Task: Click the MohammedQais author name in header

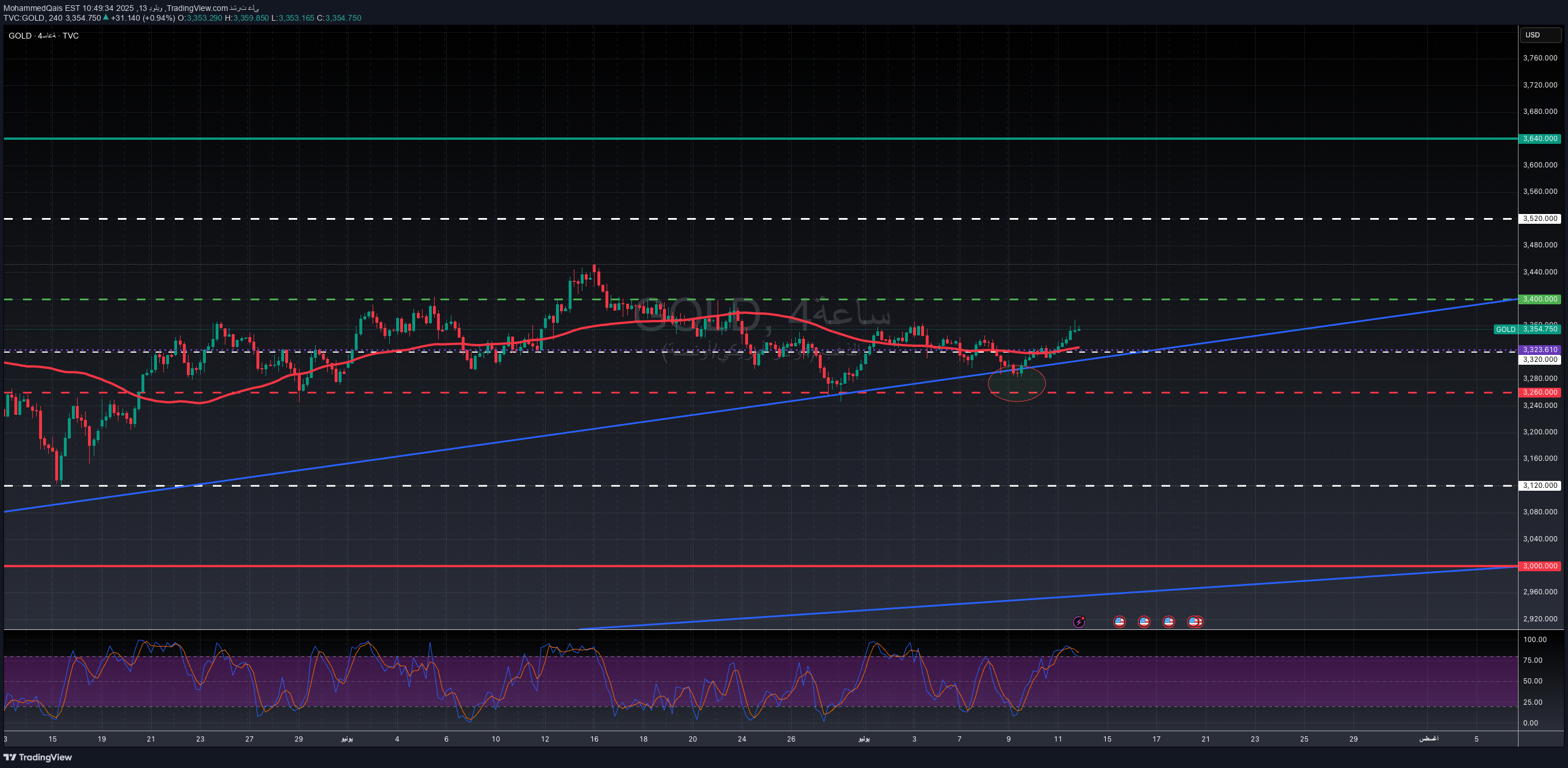Action: (x=33, y=8)
